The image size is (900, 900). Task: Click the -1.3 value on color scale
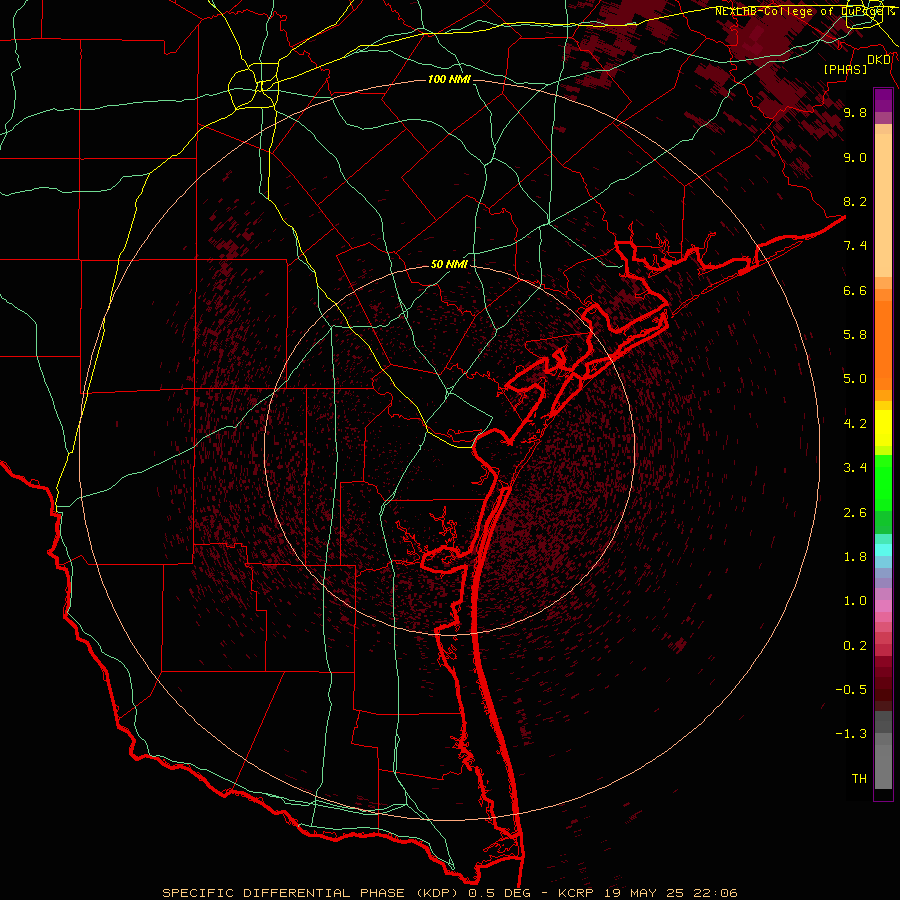pos(851,734)
